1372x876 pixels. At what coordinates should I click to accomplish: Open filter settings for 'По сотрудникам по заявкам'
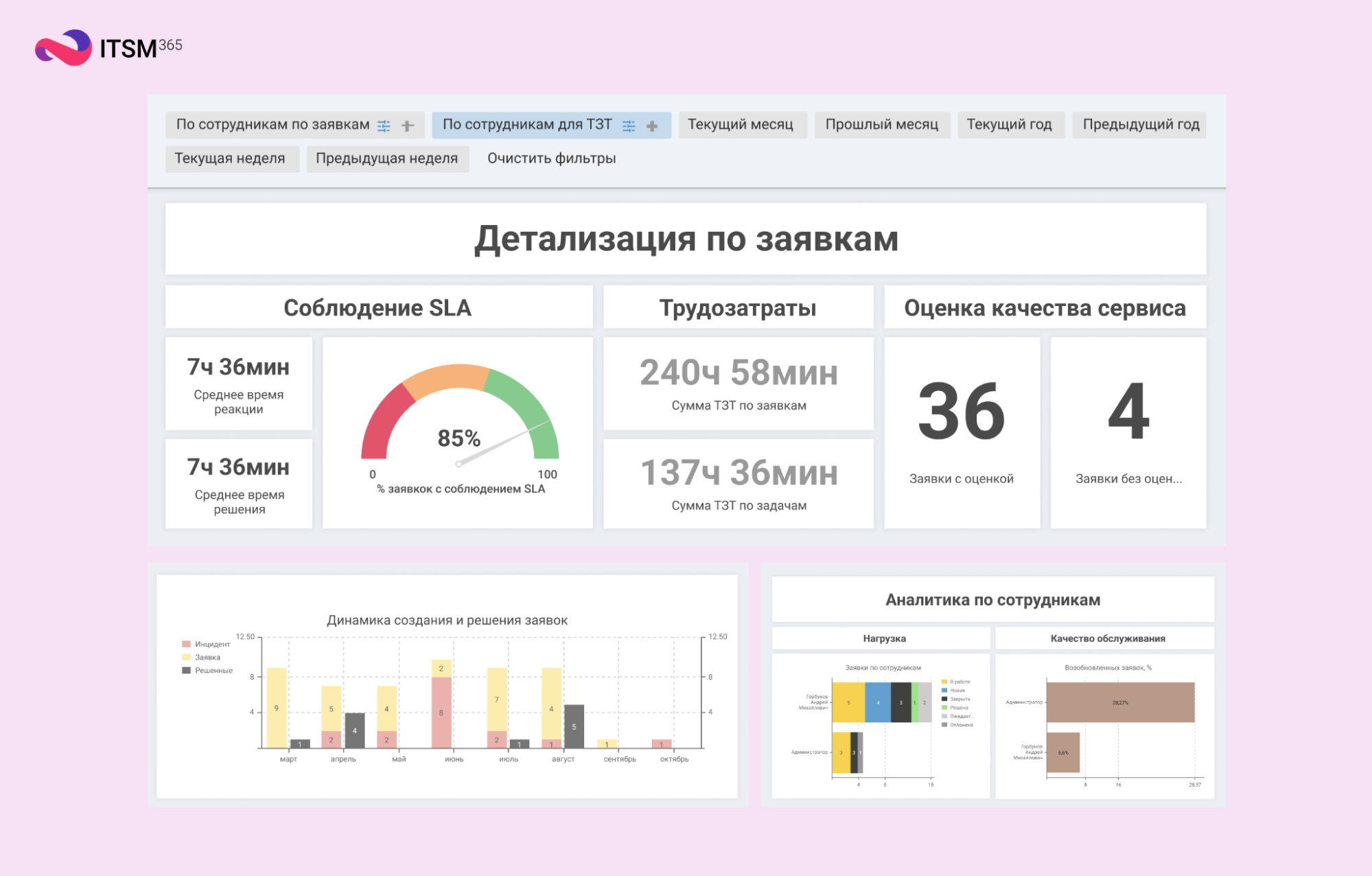[384, 126]
